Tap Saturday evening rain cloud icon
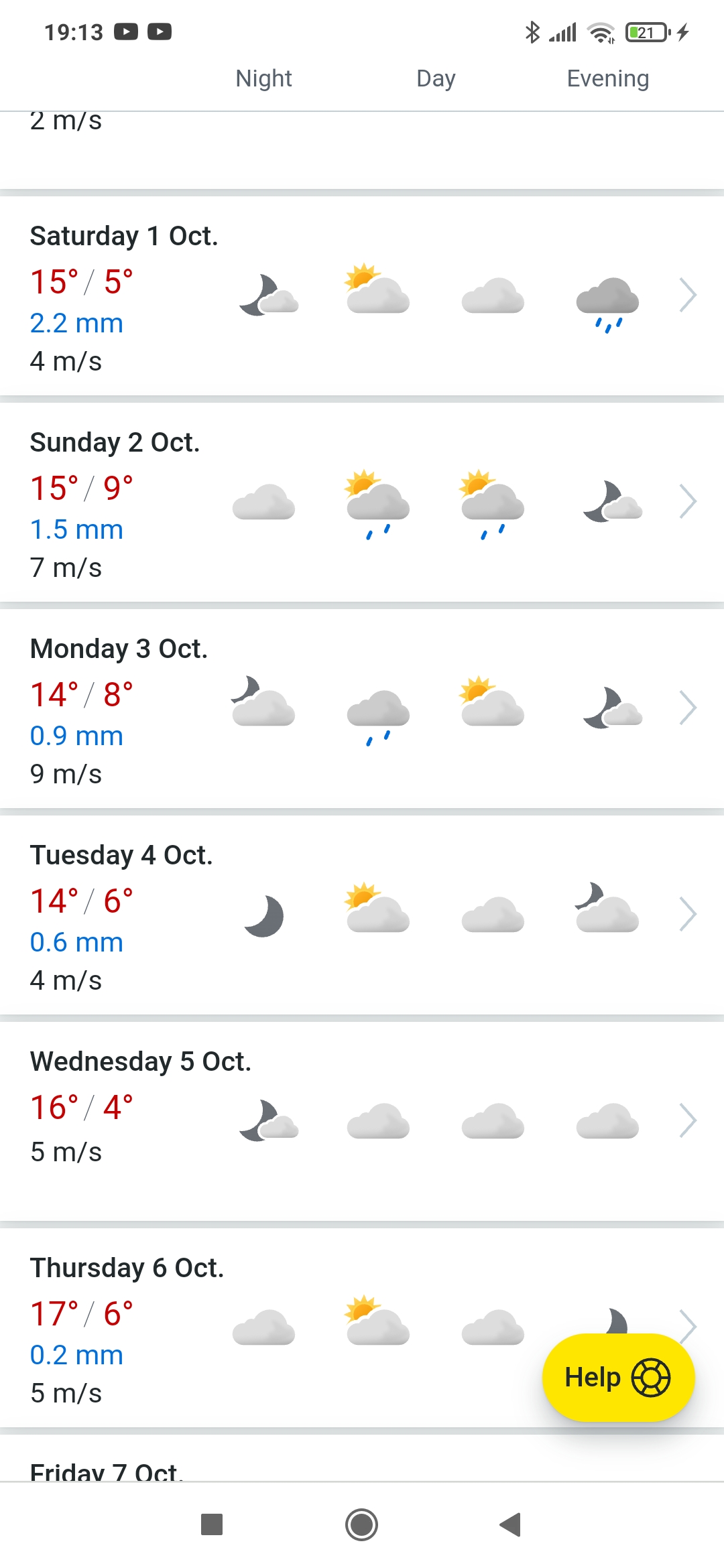This screenshot has height=1568, width=724. coord(607,302)
